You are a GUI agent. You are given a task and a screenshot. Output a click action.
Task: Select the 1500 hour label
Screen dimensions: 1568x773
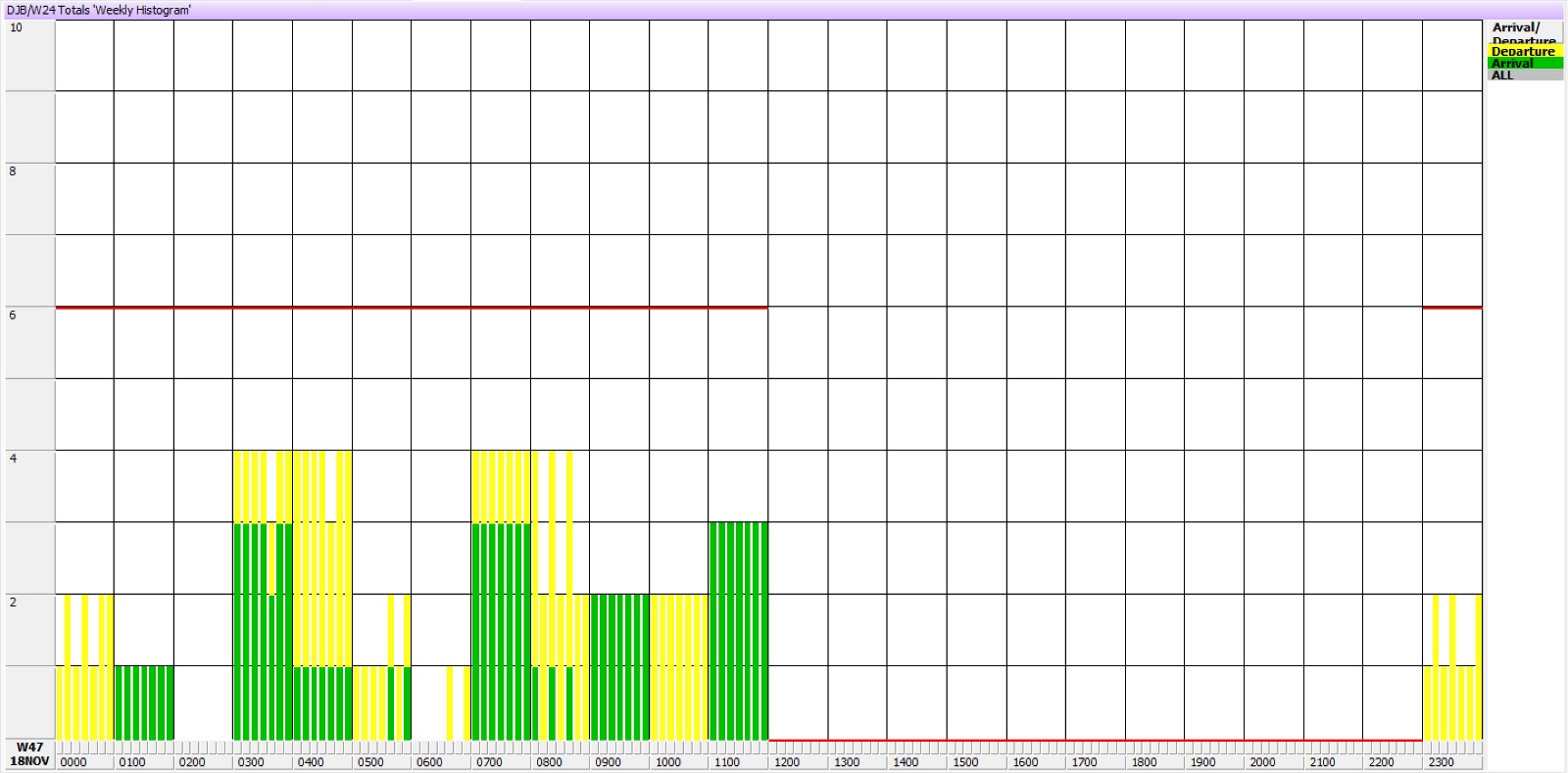(x=965, y=762)
